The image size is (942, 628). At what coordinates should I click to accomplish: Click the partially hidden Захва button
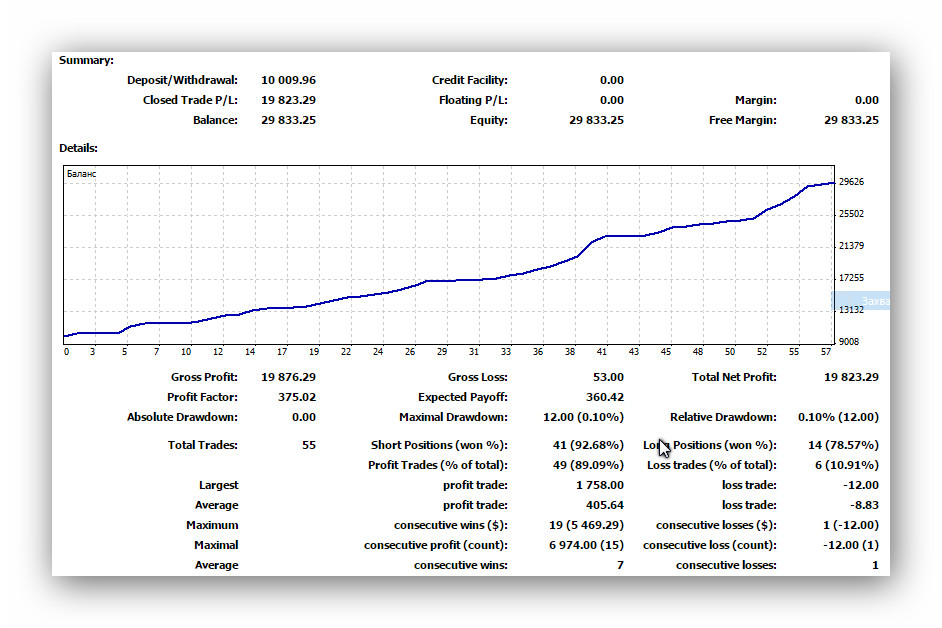click(x=861, y=300)
